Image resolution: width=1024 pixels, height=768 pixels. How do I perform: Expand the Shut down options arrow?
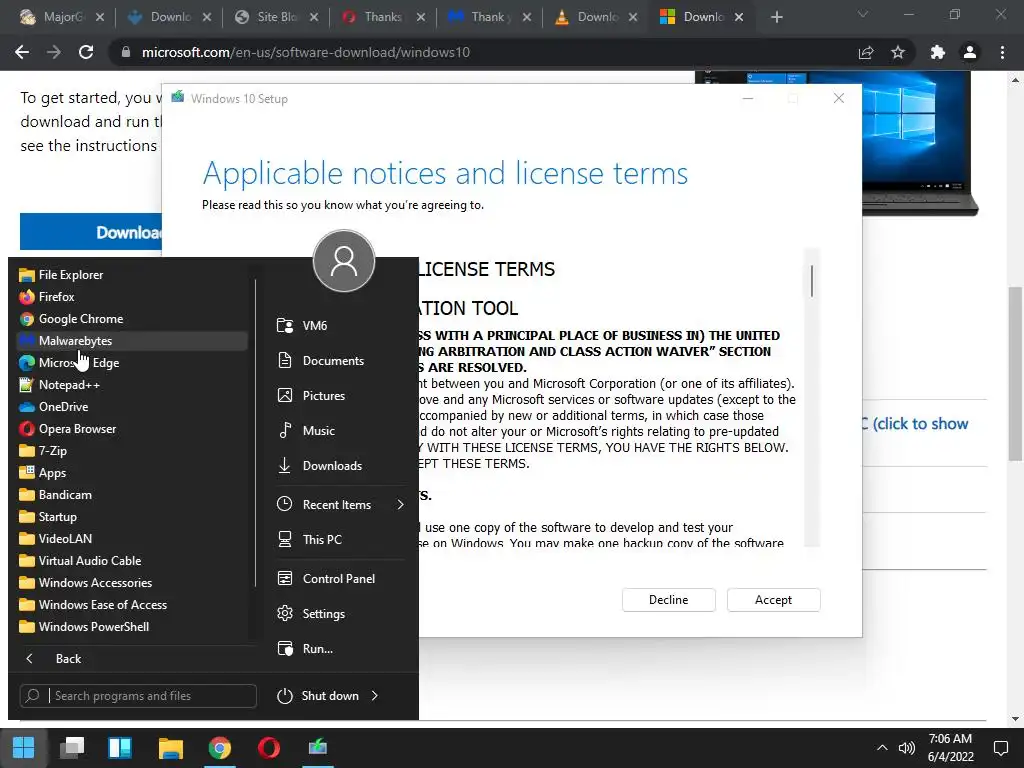pyautogui.click(x=375, y=696)
